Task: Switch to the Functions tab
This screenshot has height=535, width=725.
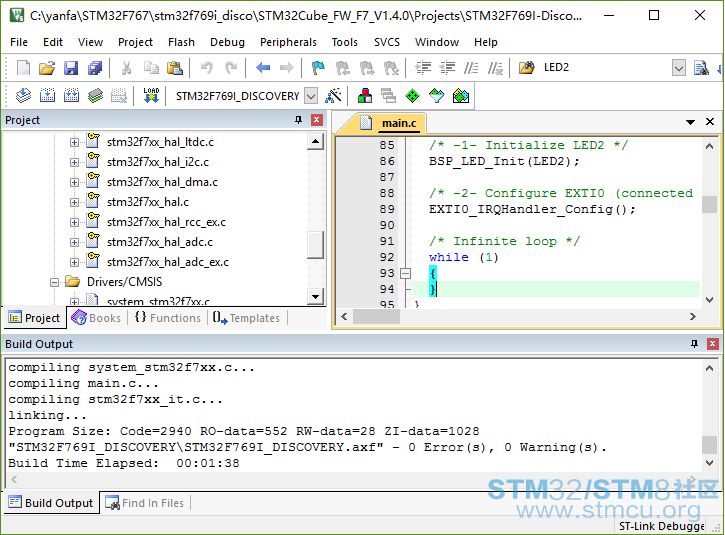Action: coord(168,318)
